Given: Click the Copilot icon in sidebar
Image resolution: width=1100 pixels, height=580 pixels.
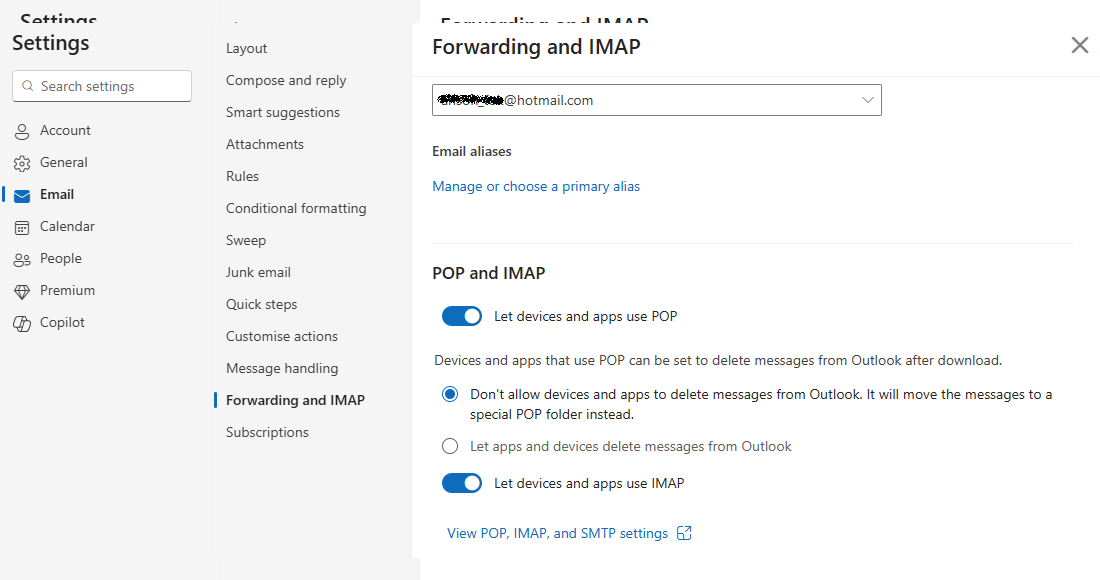Looking at the screenshot, I should [22, 323].
